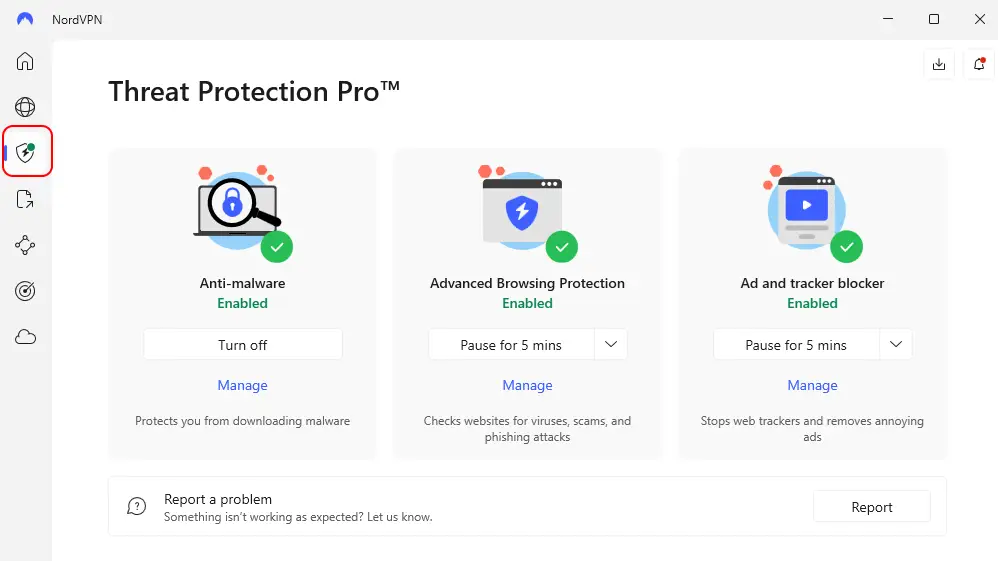Open the Meshnet nodes sidebar icon

click(25, 245)
